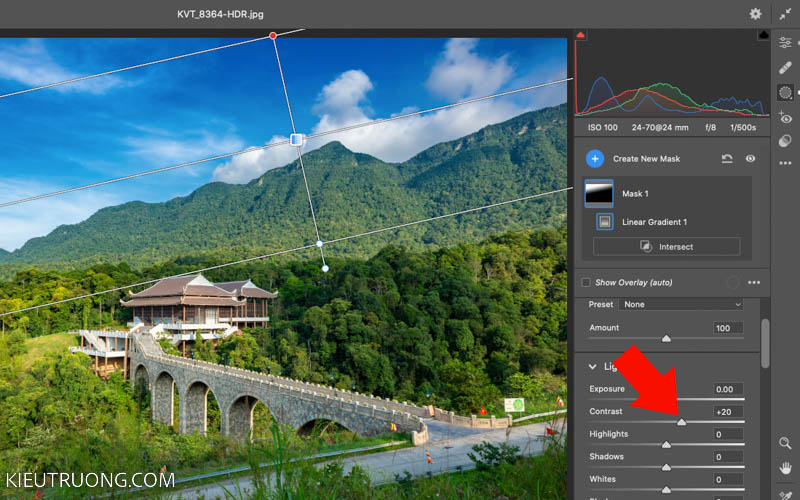This screenshot has height=500, width=800.
Task: Click the 24-70@24 mm lens text
Action: coord(660,128)
